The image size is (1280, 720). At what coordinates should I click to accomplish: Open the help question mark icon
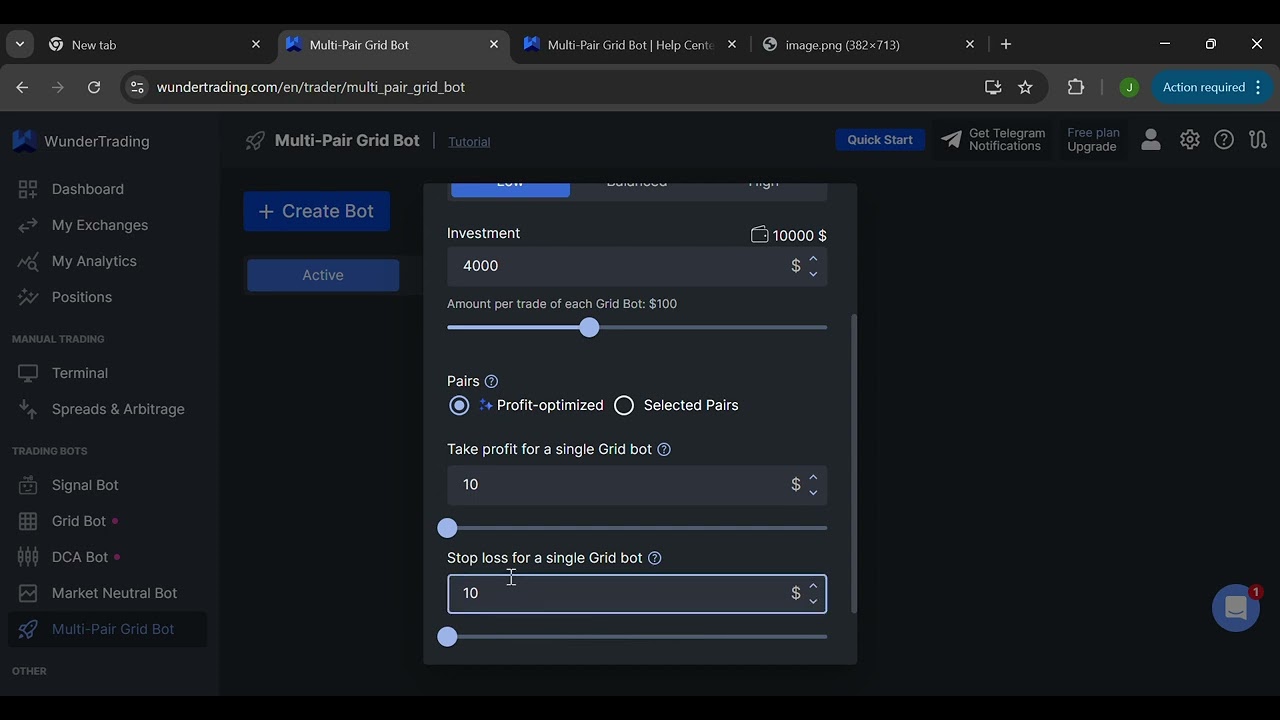[1224, 140]
